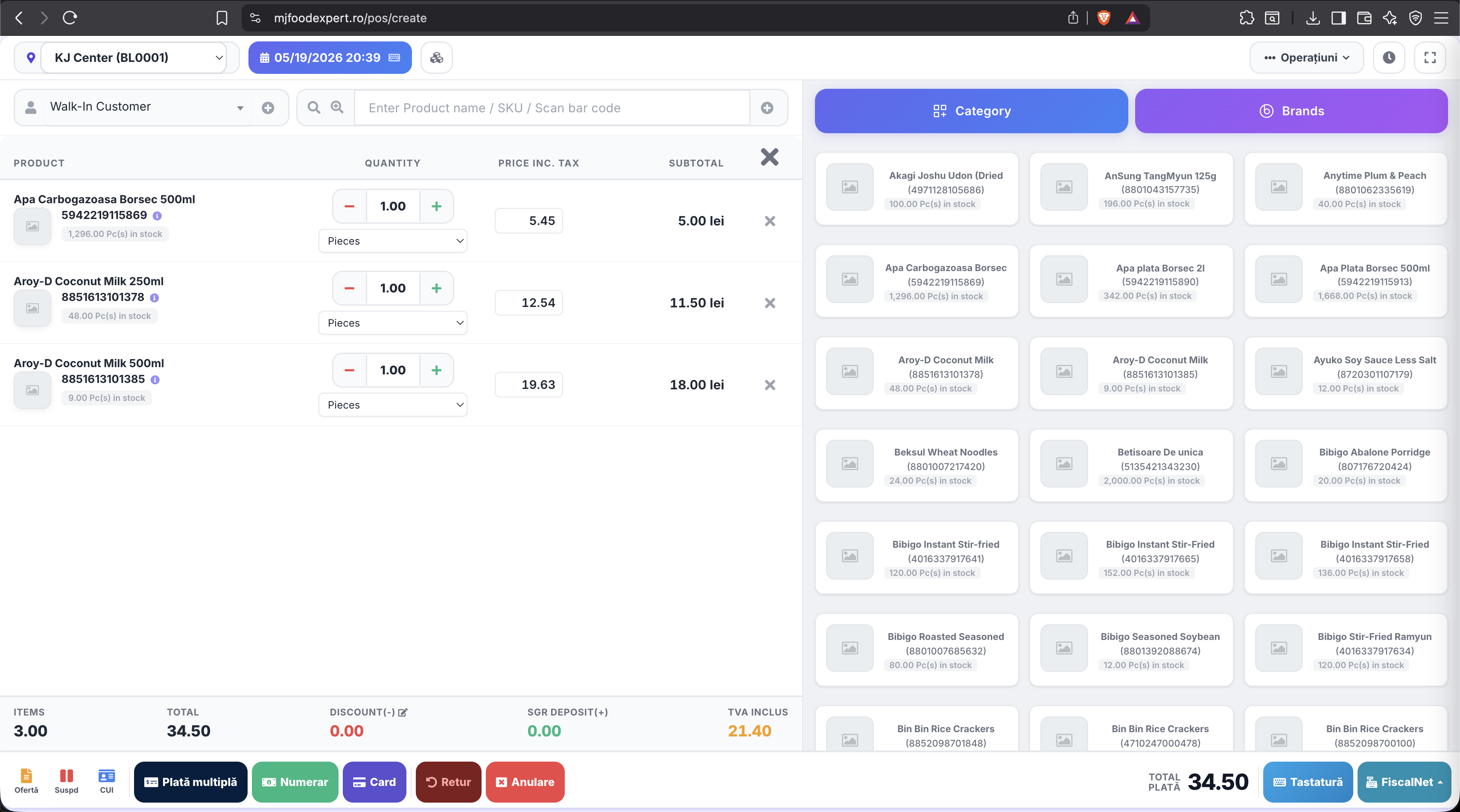1460x812 pixels.
Task: Click the location pin icon
Action: [31, 57]
